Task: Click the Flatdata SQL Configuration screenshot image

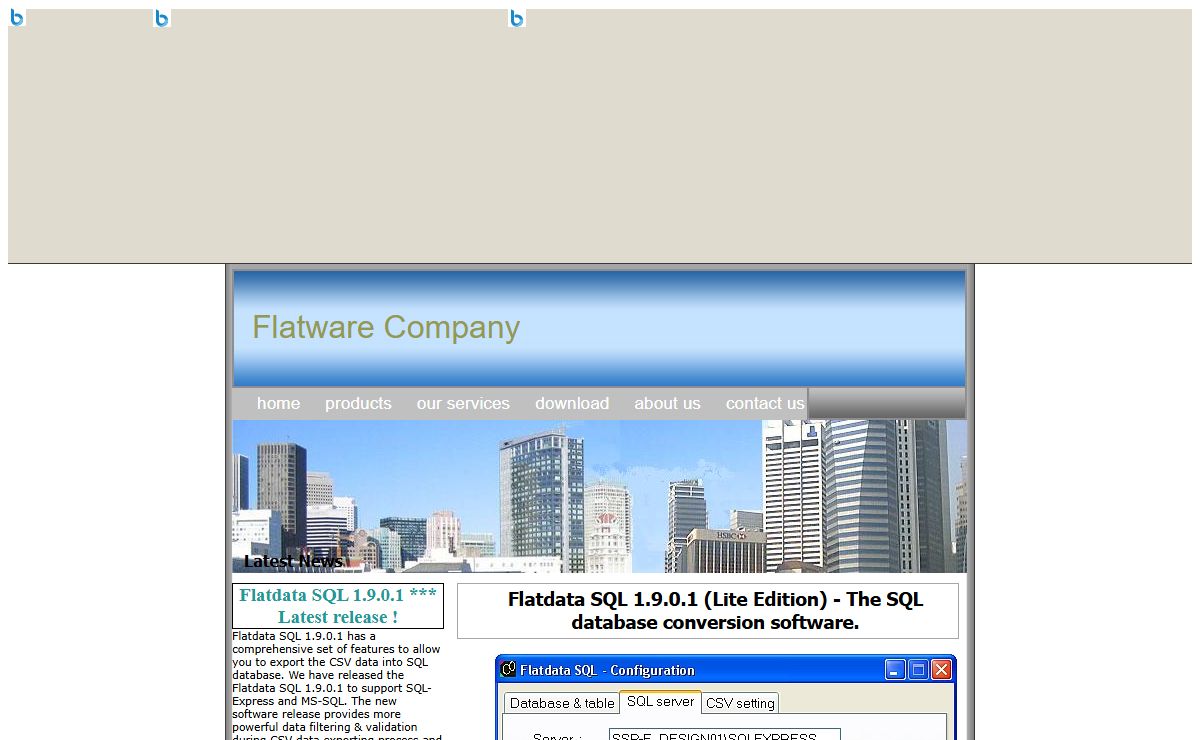Action: 726,698
